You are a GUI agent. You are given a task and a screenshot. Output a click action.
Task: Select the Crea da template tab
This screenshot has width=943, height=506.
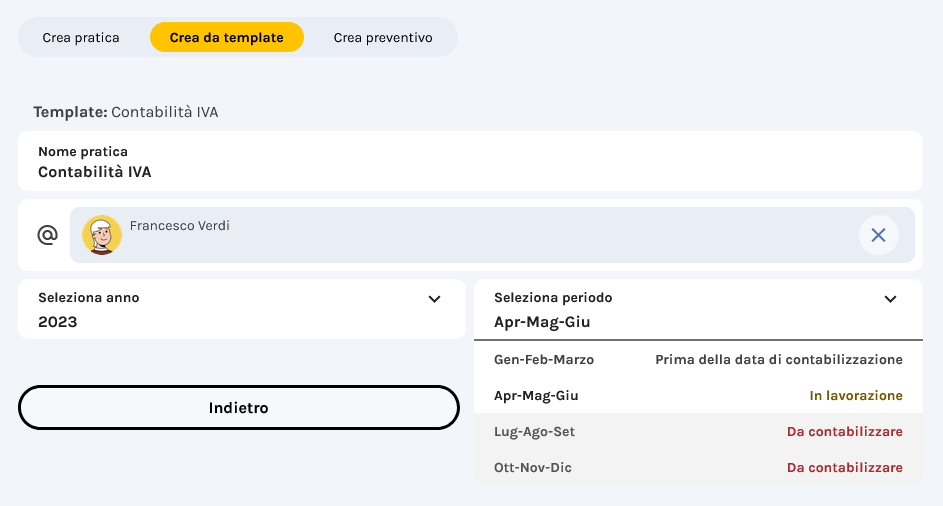tap(226, 38)
